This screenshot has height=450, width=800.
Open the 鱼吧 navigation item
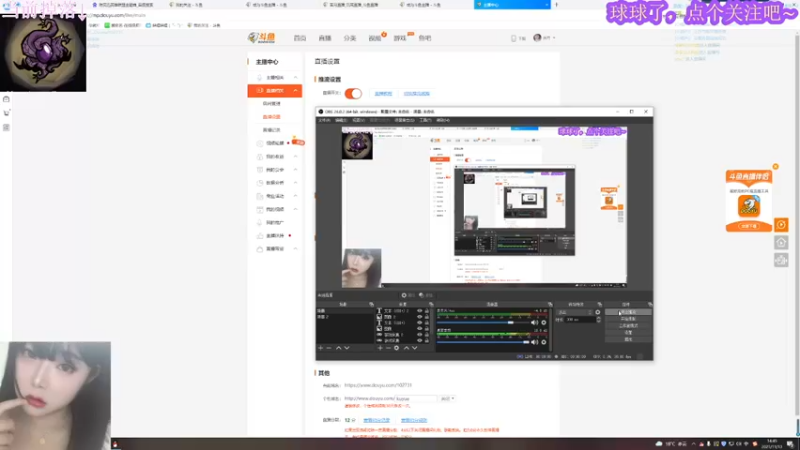425,38
